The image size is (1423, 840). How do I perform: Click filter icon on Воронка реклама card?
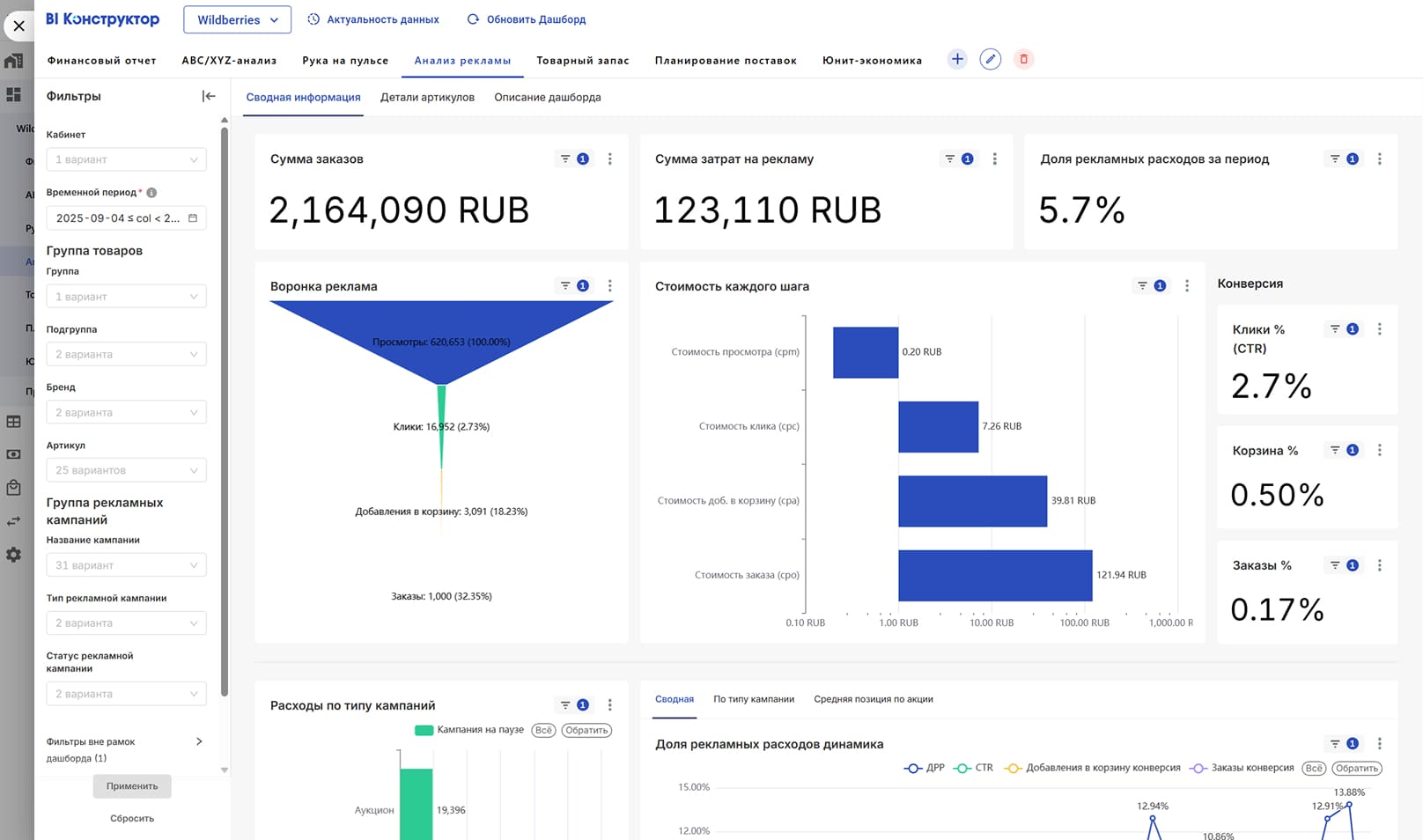coord(565,286)
